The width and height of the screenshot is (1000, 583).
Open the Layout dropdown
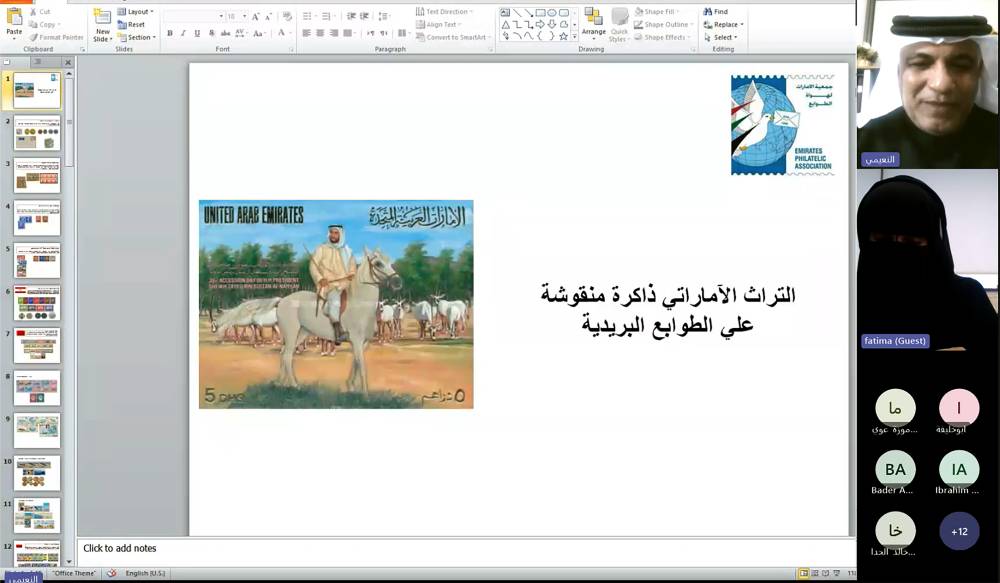[135, 12]
